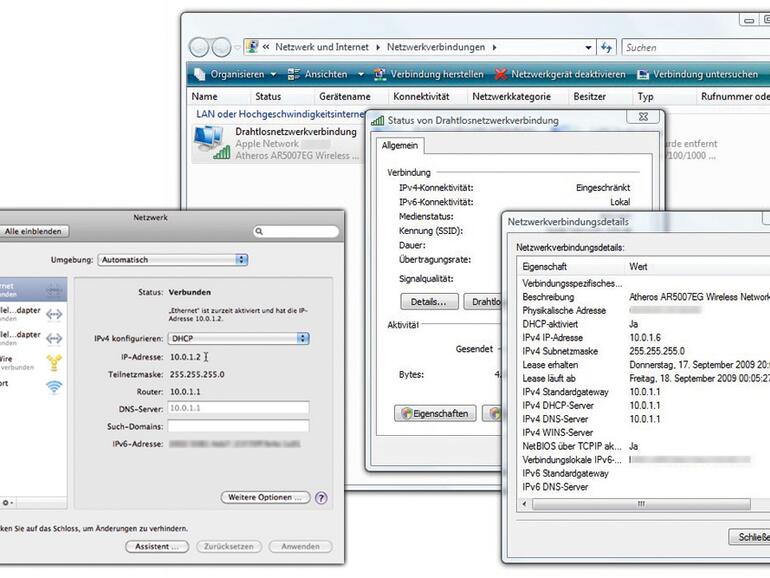Select the Physikalische Adresse row
770x578 pixels.
(644, 310)
